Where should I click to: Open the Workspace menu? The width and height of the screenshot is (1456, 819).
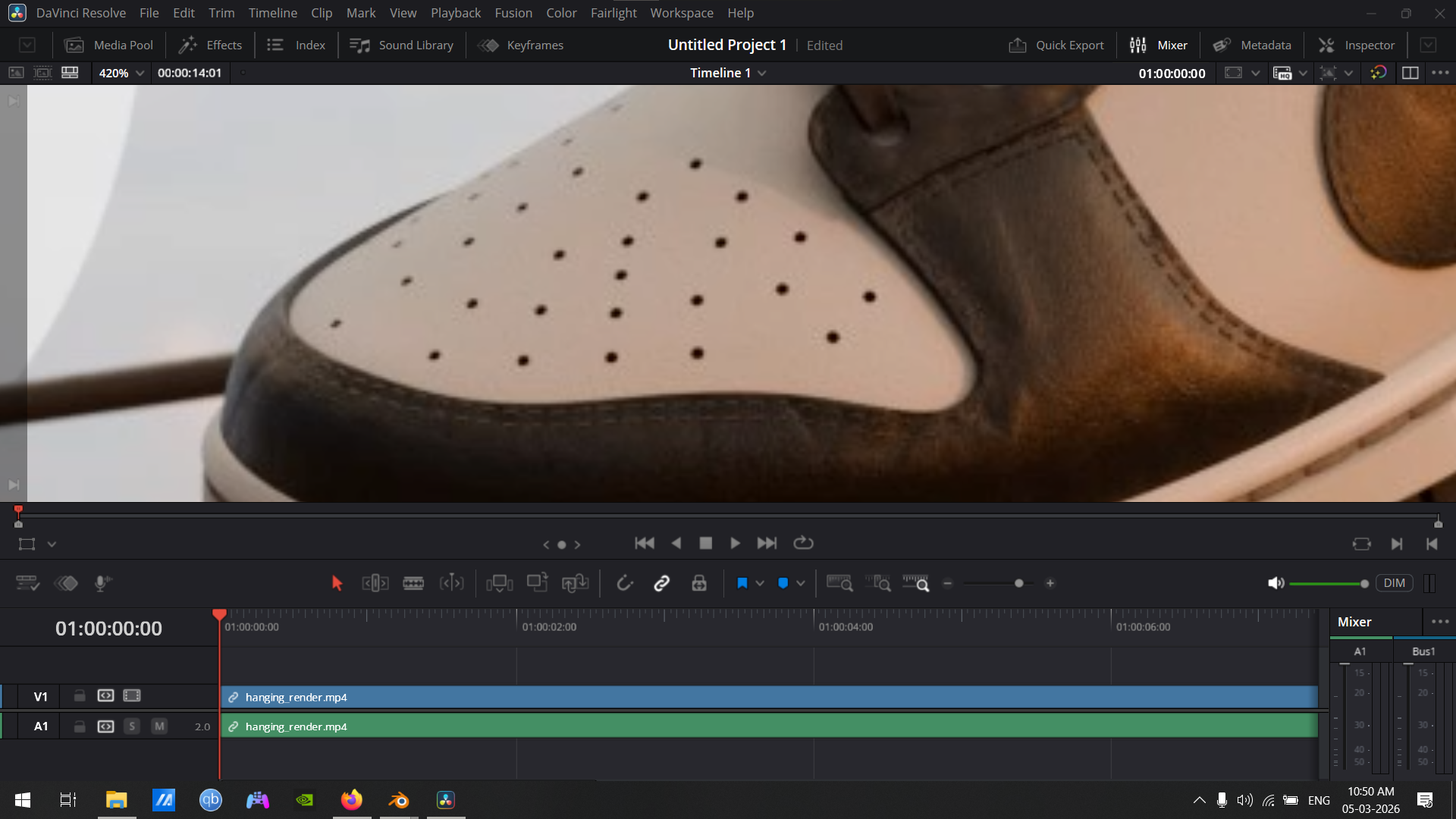(682, 13)
